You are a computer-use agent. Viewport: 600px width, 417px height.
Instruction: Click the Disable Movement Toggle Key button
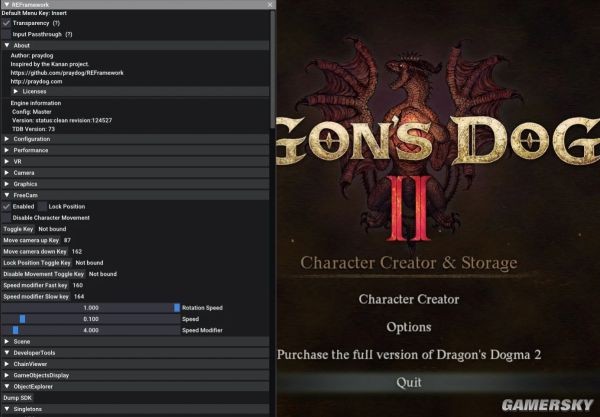pyautogui.click(x=43, y=274)
